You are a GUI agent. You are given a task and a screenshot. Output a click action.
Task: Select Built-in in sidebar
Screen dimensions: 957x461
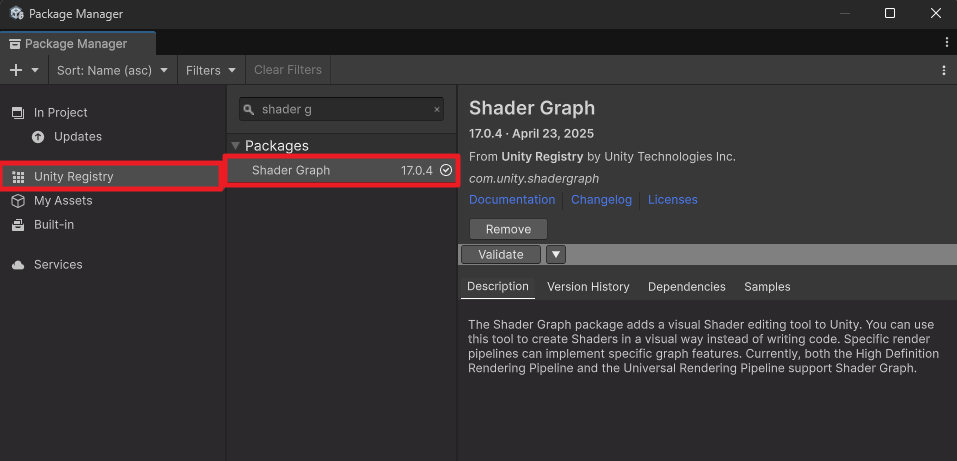[54, 225]
